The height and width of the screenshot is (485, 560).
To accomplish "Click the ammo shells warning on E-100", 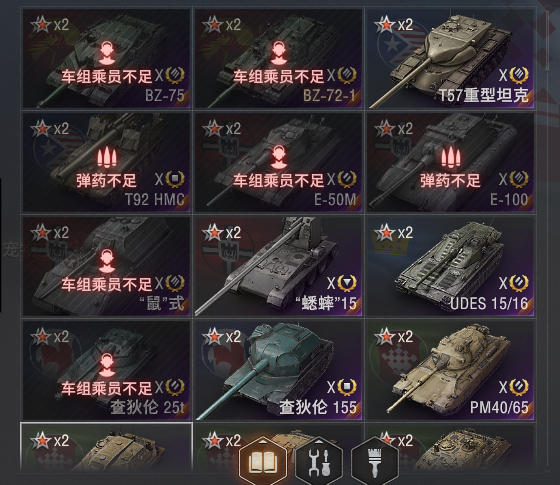I will [451, 157].
